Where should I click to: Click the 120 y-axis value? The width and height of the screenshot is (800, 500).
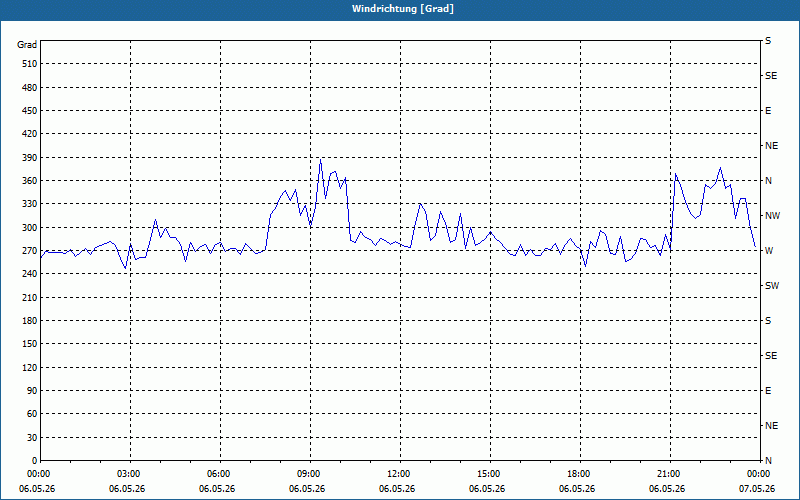29,367
